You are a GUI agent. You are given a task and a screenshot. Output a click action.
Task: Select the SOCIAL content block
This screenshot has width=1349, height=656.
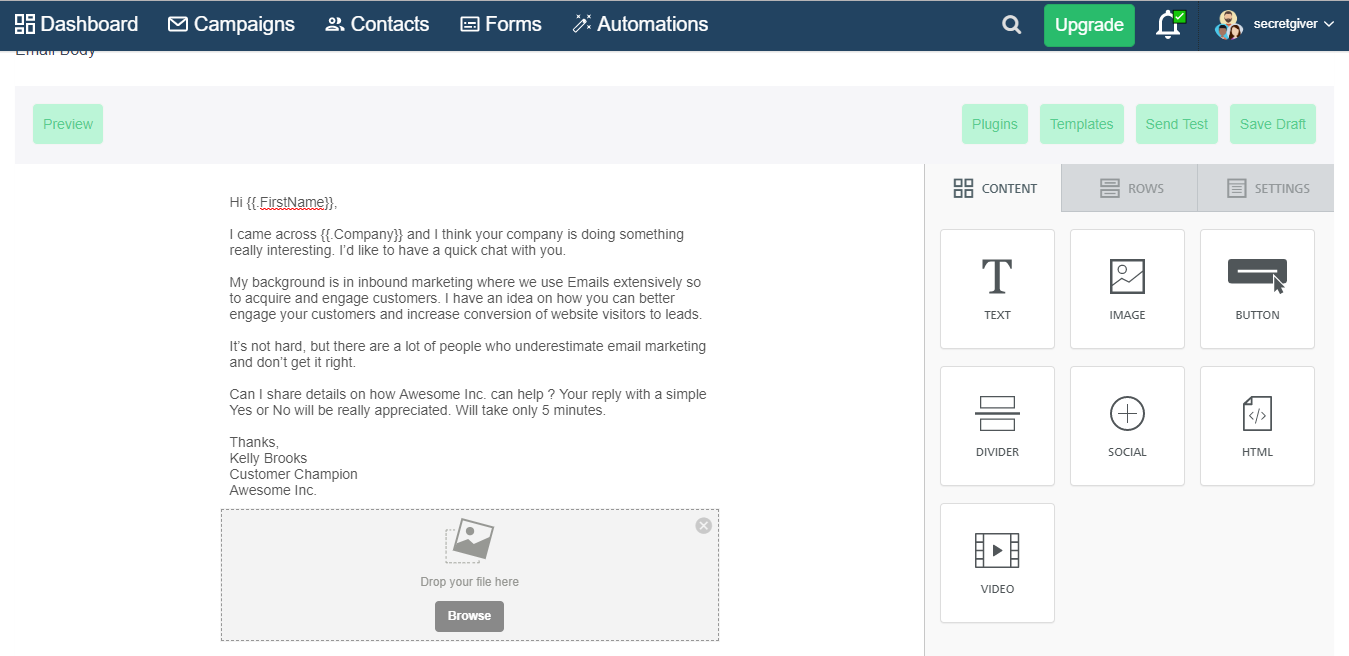coord(1127,426)
